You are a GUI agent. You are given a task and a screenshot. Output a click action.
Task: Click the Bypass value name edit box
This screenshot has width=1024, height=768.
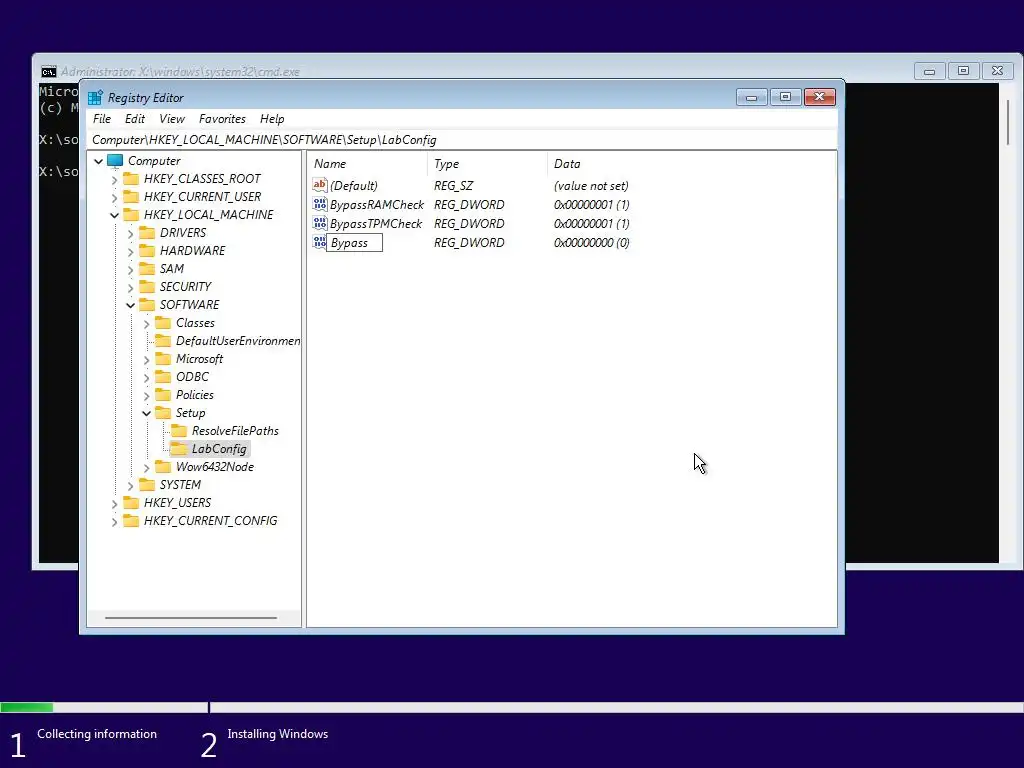click(x=354, y=243)
